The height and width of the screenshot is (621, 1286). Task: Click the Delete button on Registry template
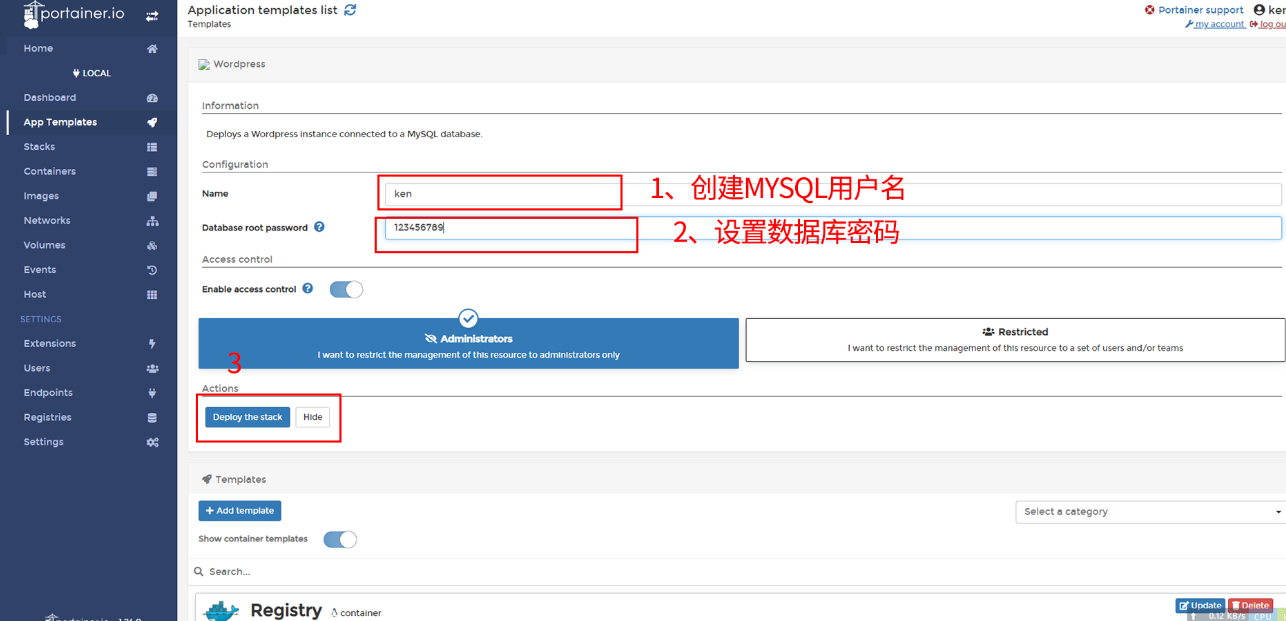[x=1250, y=606]
